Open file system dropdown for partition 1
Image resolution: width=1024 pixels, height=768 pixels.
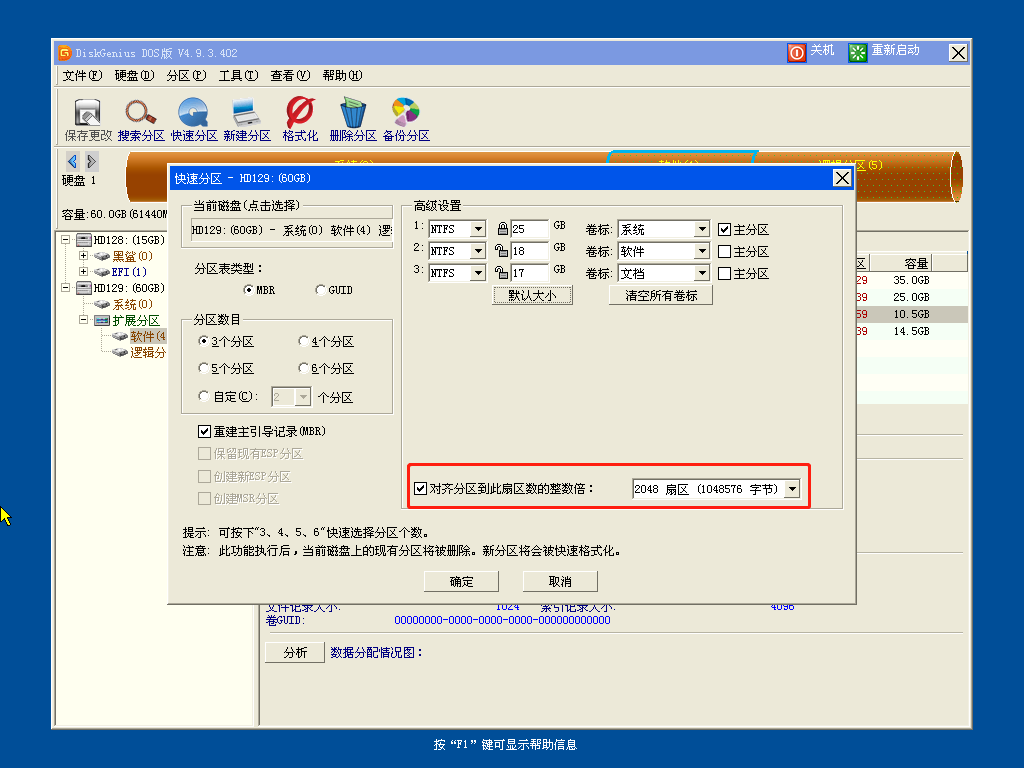click(x=478, y=229)
